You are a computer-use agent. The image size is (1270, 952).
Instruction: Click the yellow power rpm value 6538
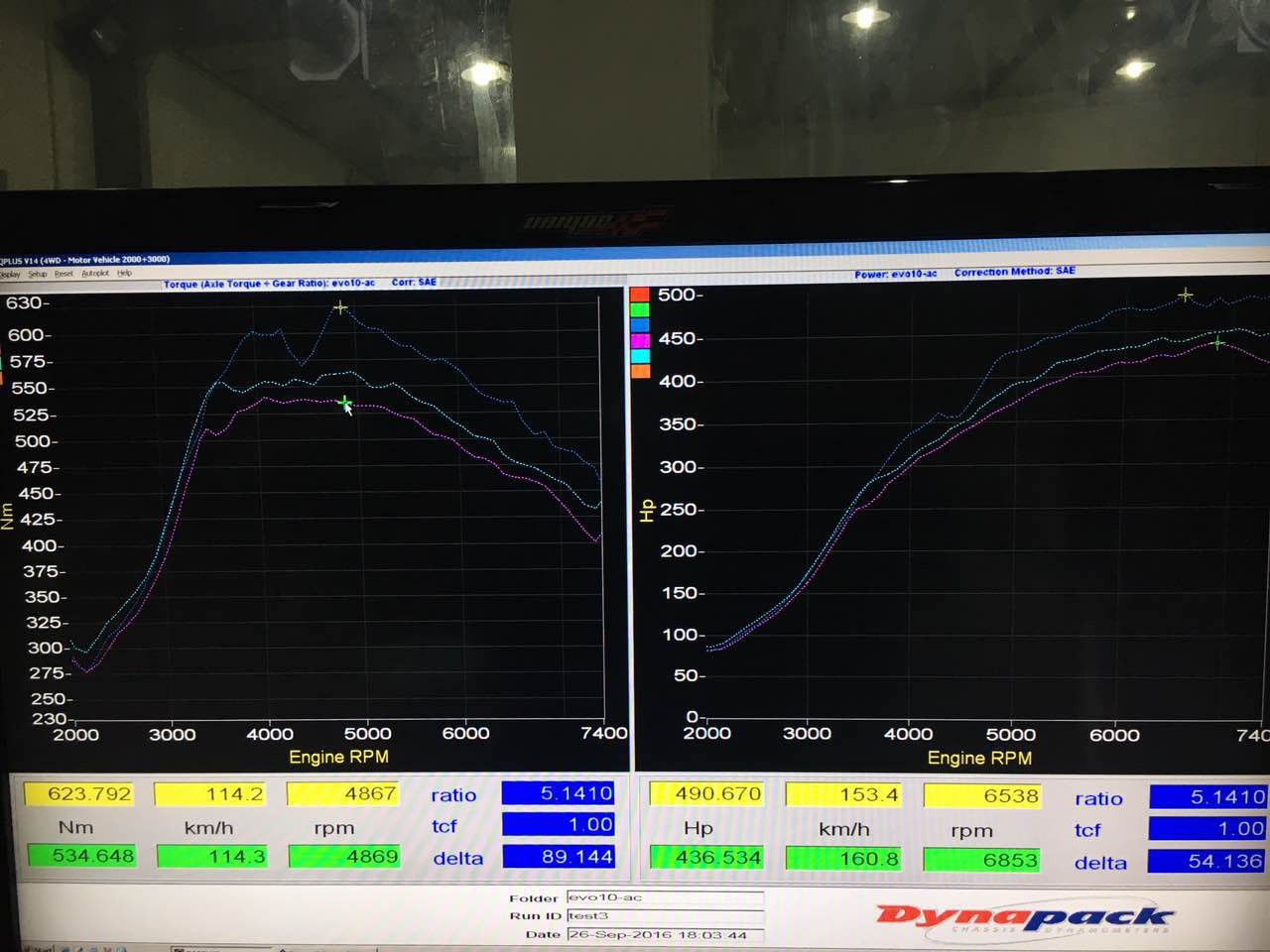click(x=982, y=795)
